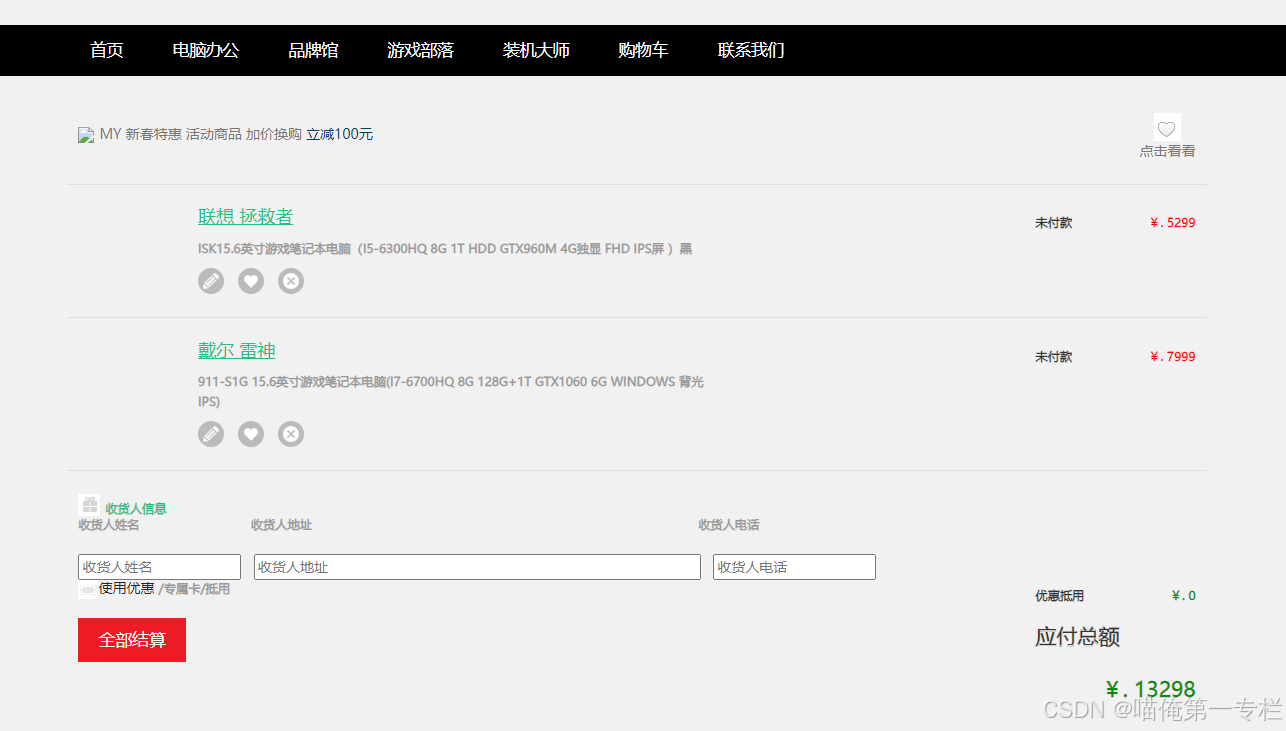Screen dimensions: 1286x731
Task: Favorite the 联想 拯救者 item with heart icon
Action: pyautogui.click(x=251, y=281)
